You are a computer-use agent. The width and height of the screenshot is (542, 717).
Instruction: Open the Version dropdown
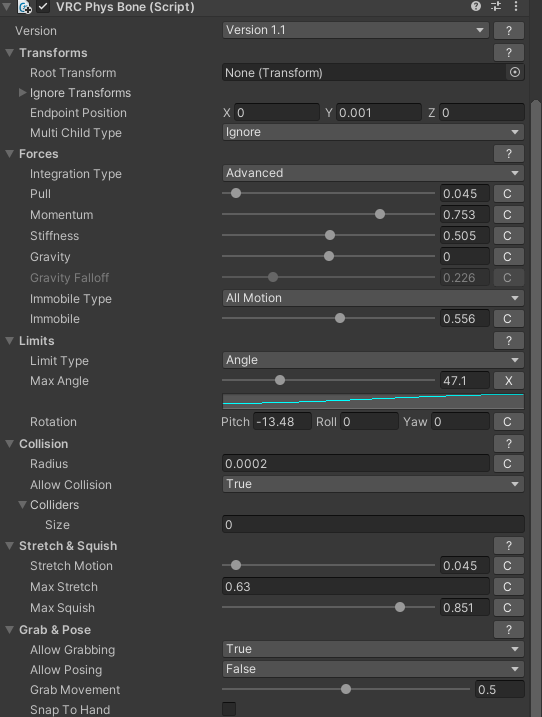pos(355,30)
